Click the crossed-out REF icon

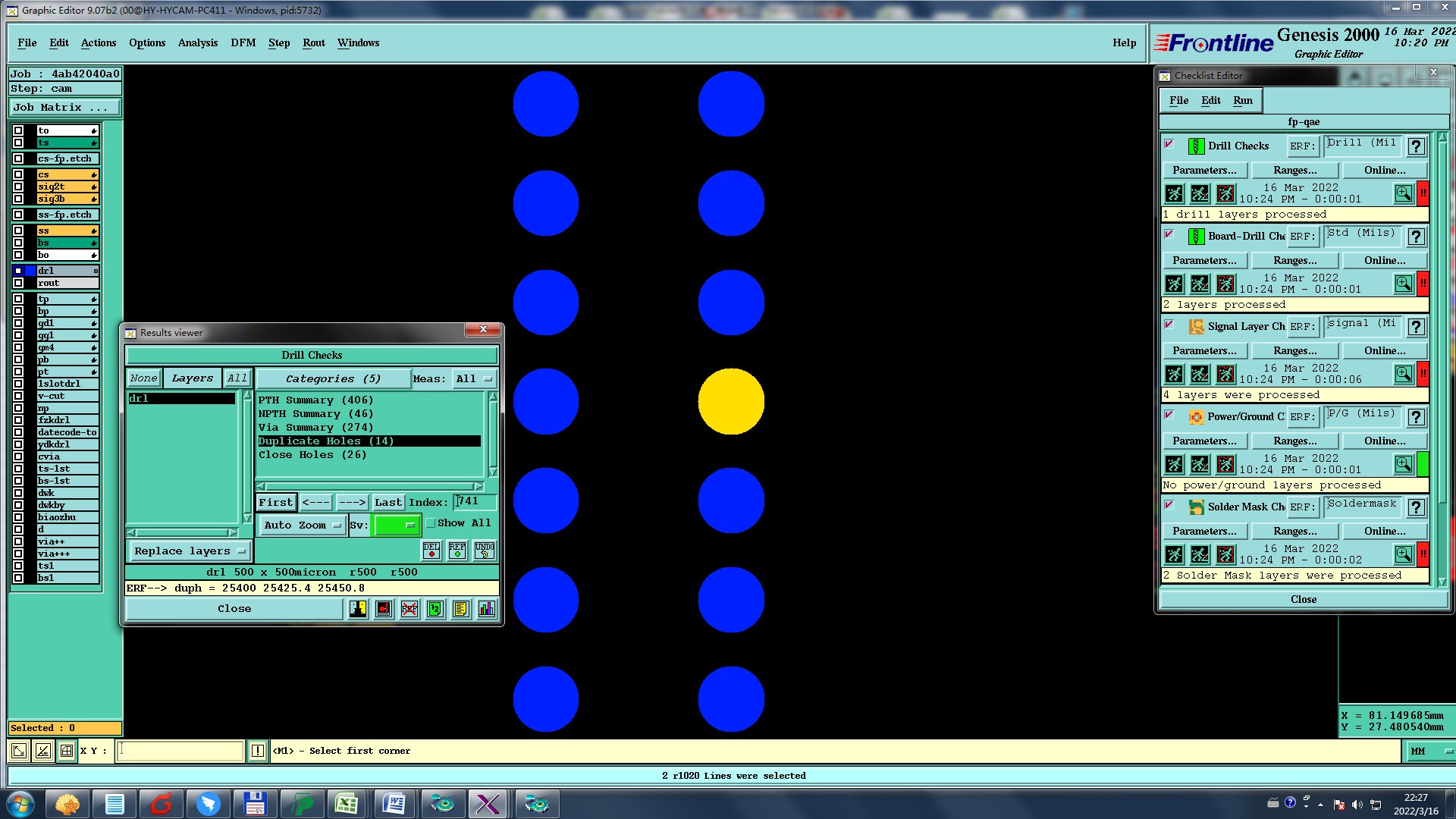click(x=409, y=609)
